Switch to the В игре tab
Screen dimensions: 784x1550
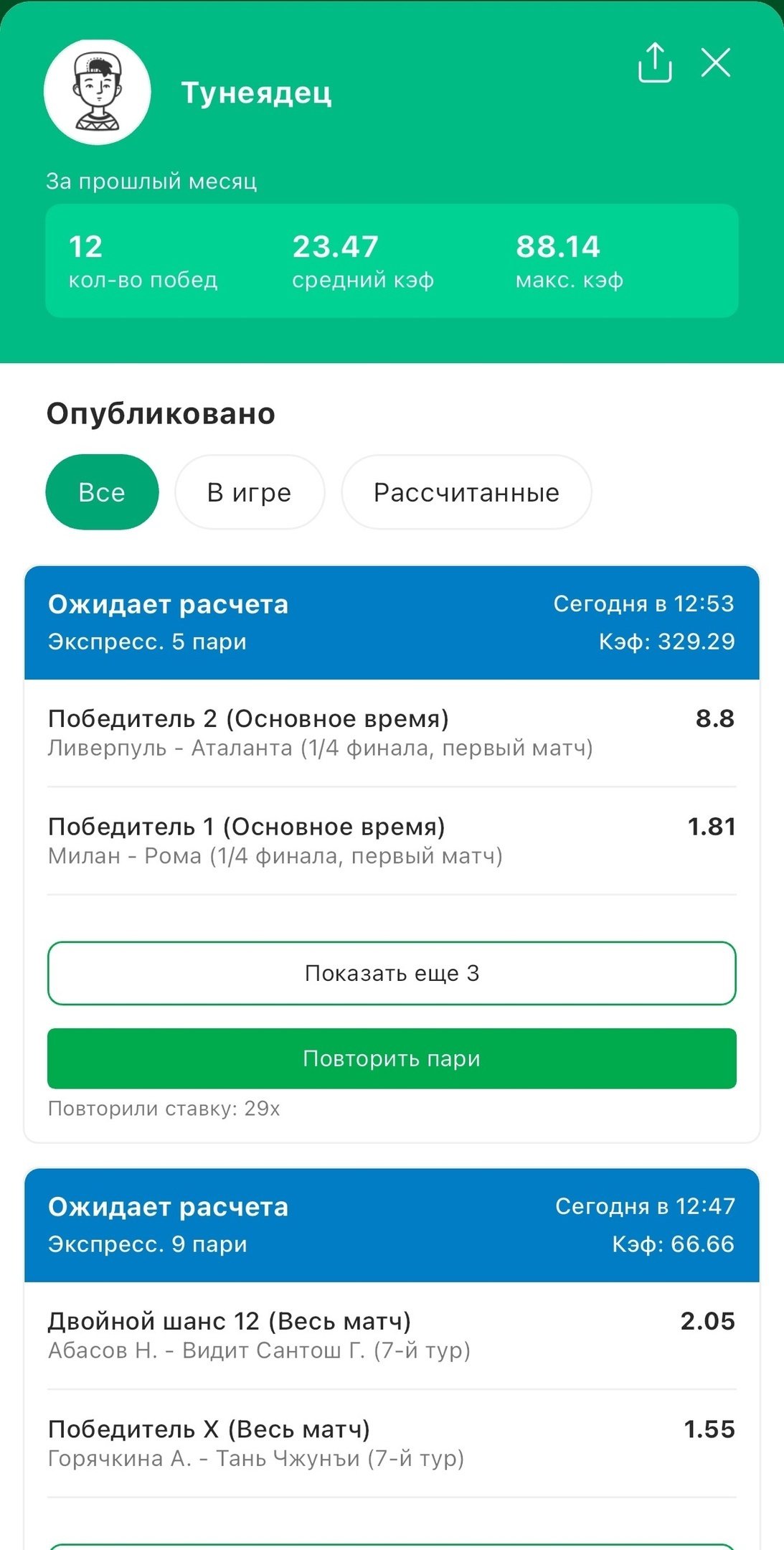coord(250,492)
